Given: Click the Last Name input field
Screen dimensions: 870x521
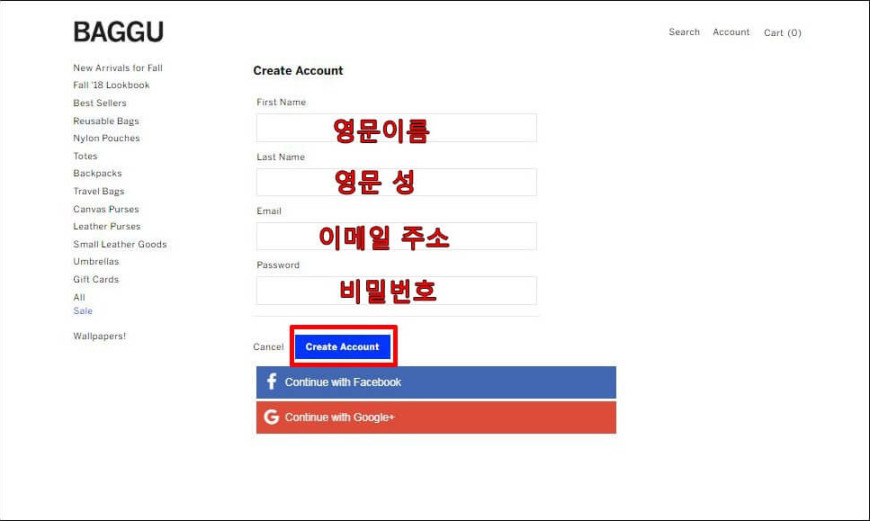Looking at the screenshot, I should (x=396, y=182).
